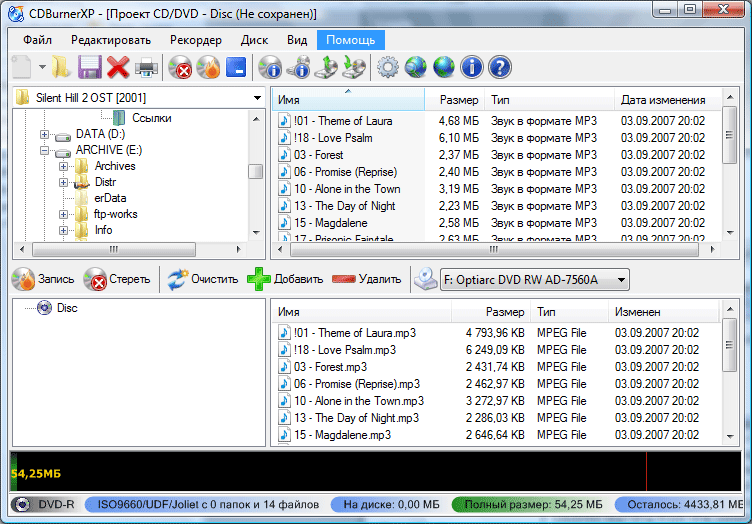Click the upper file list horizontal scrollbar

coord(494,249)
